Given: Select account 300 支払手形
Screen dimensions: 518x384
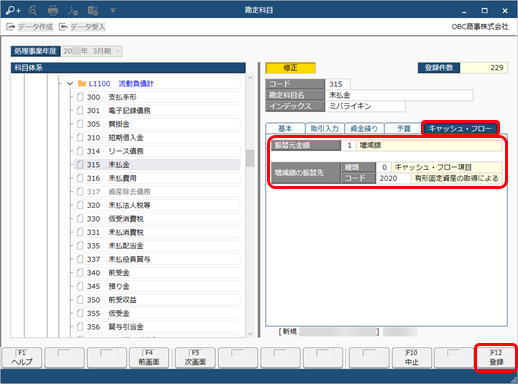Looking at the screenshot, I should 157,97.
